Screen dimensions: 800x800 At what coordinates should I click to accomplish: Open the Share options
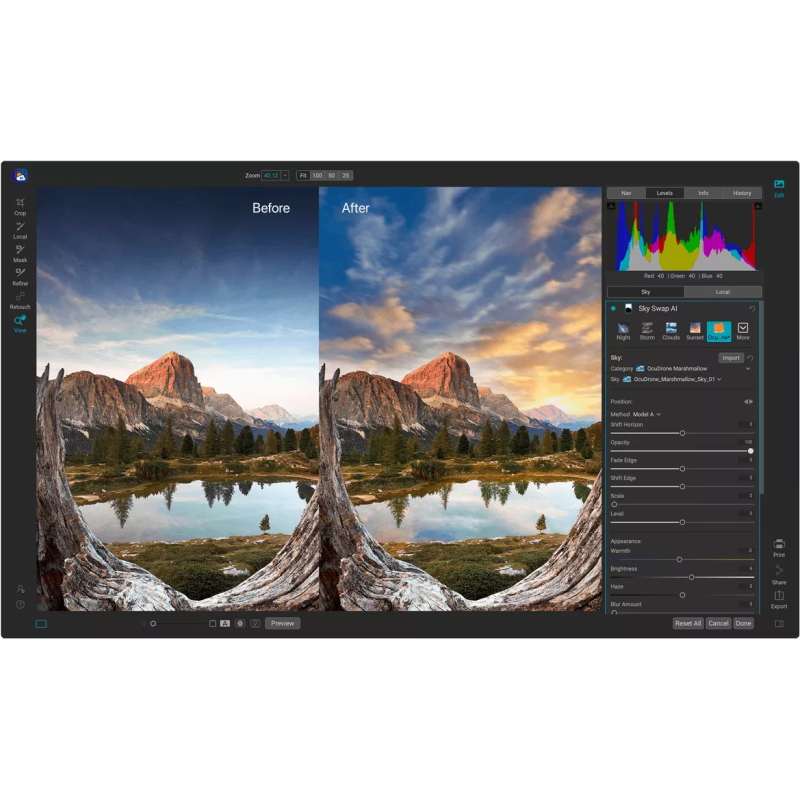tap(778, 572)
